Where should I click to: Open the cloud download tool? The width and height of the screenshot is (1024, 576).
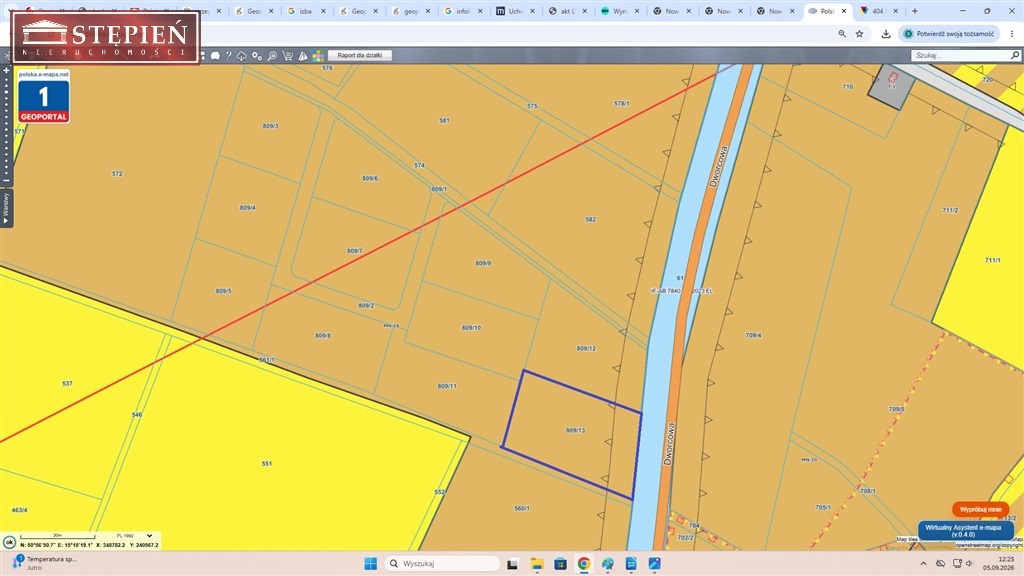[x=242, y=56]
